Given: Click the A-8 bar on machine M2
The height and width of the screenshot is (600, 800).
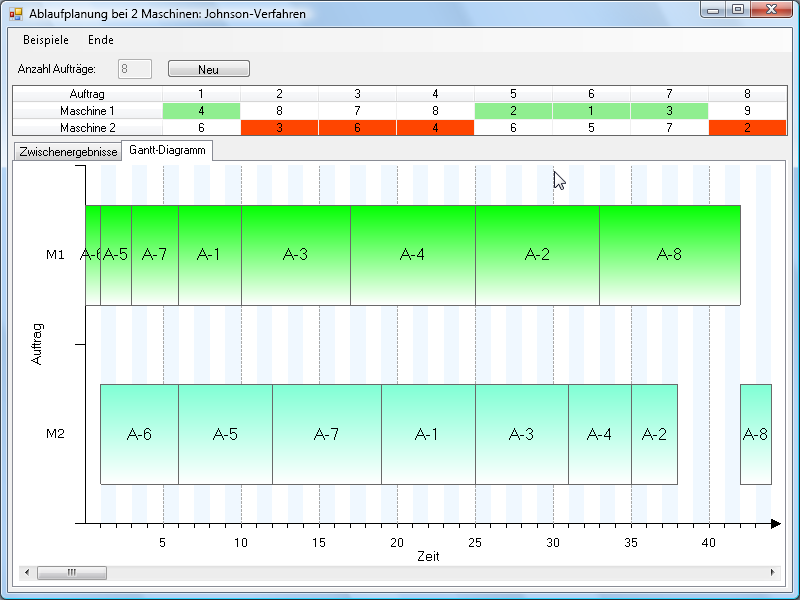Looking at the screenshot, I should point(755,434).
